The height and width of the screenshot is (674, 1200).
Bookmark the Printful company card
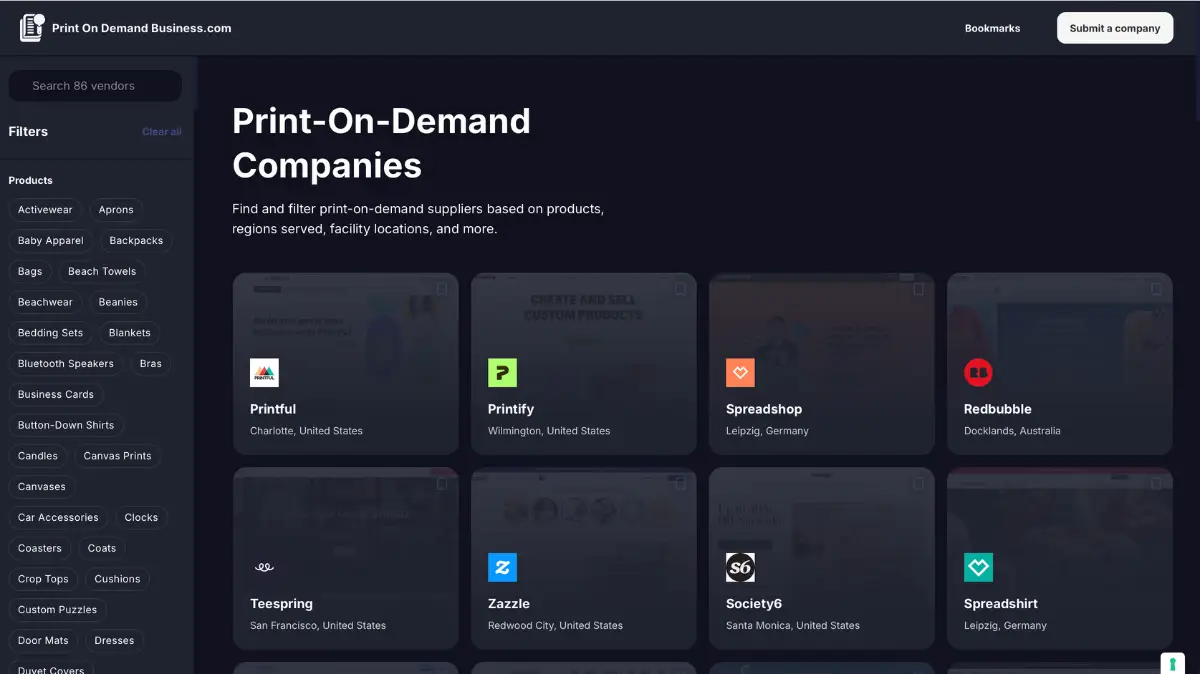pos(442,289)
